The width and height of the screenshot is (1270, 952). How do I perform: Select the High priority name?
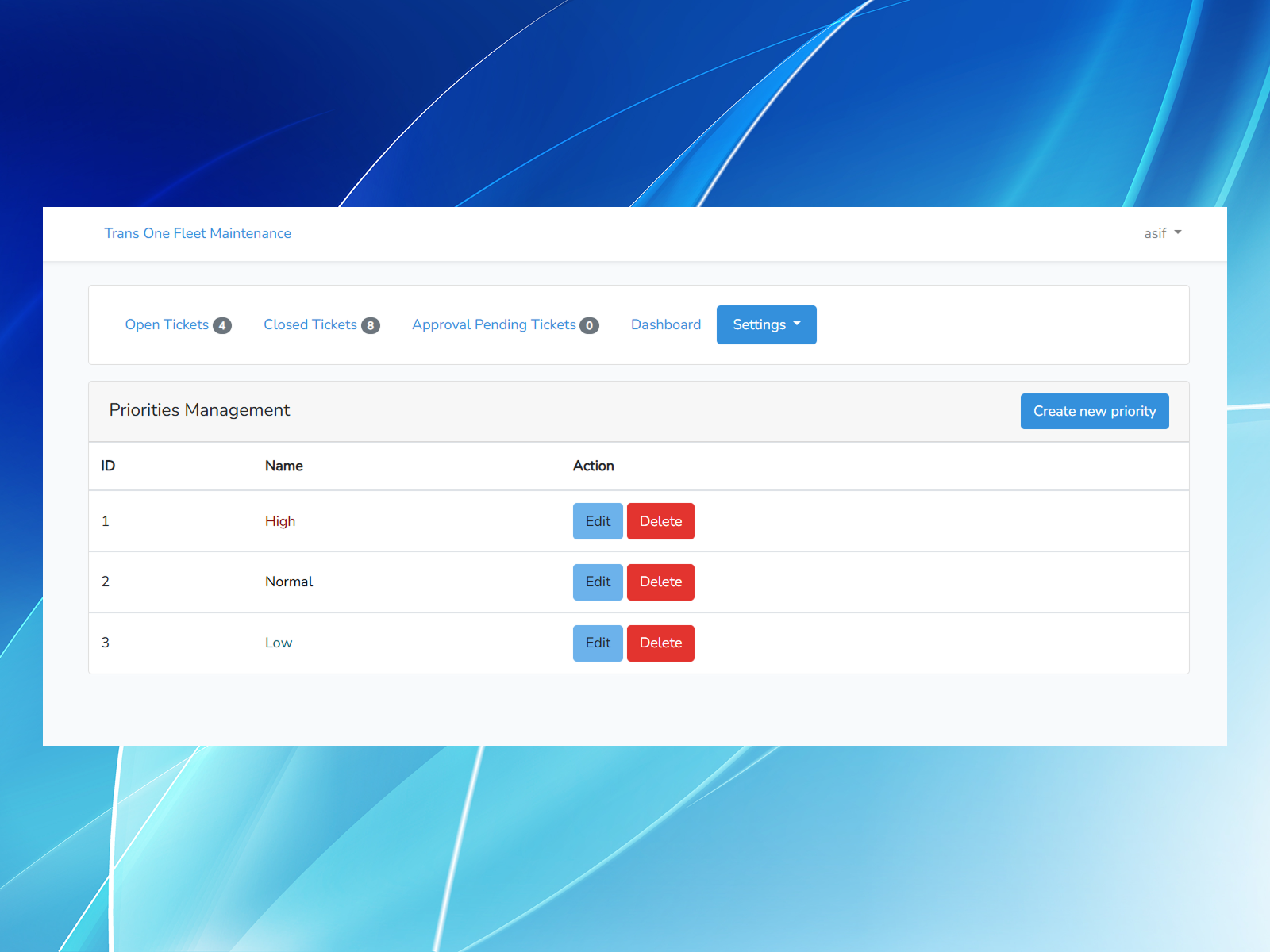point(280,521)
